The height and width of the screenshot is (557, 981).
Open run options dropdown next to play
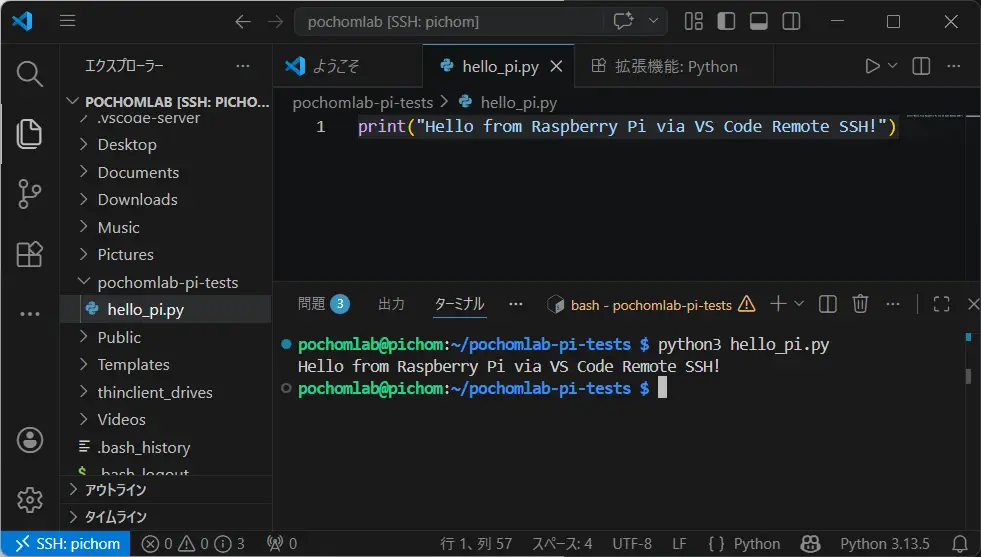(x=893, y=66)
